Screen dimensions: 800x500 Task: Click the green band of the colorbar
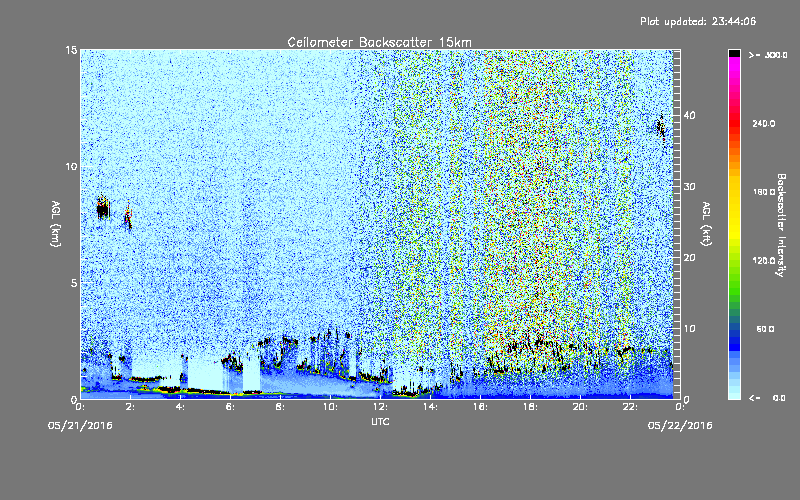pos(734,278)
